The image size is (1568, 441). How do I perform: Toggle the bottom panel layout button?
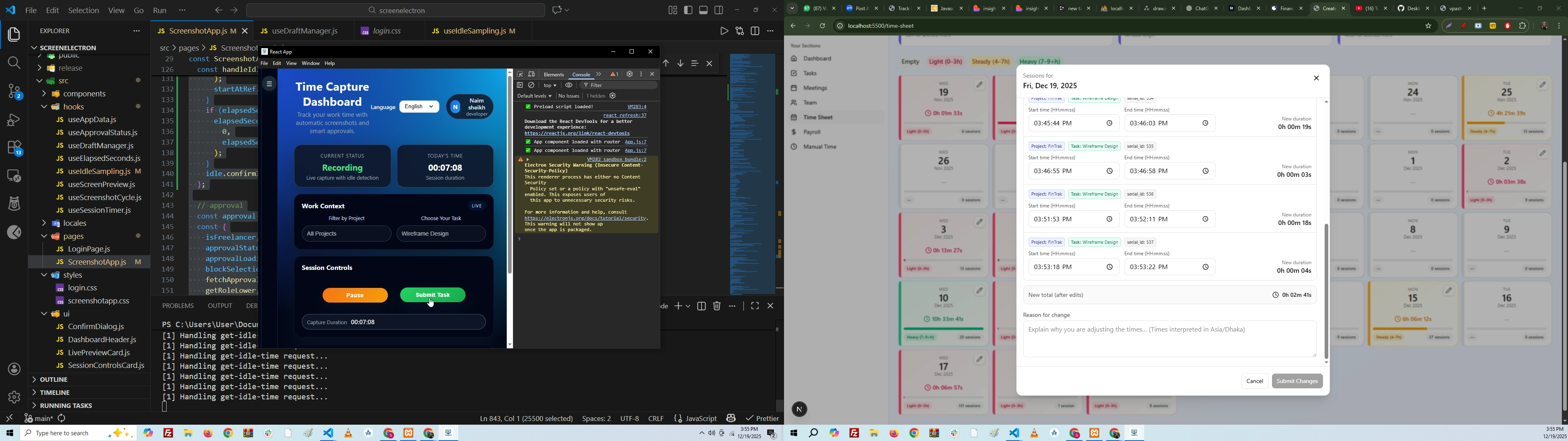704,10
